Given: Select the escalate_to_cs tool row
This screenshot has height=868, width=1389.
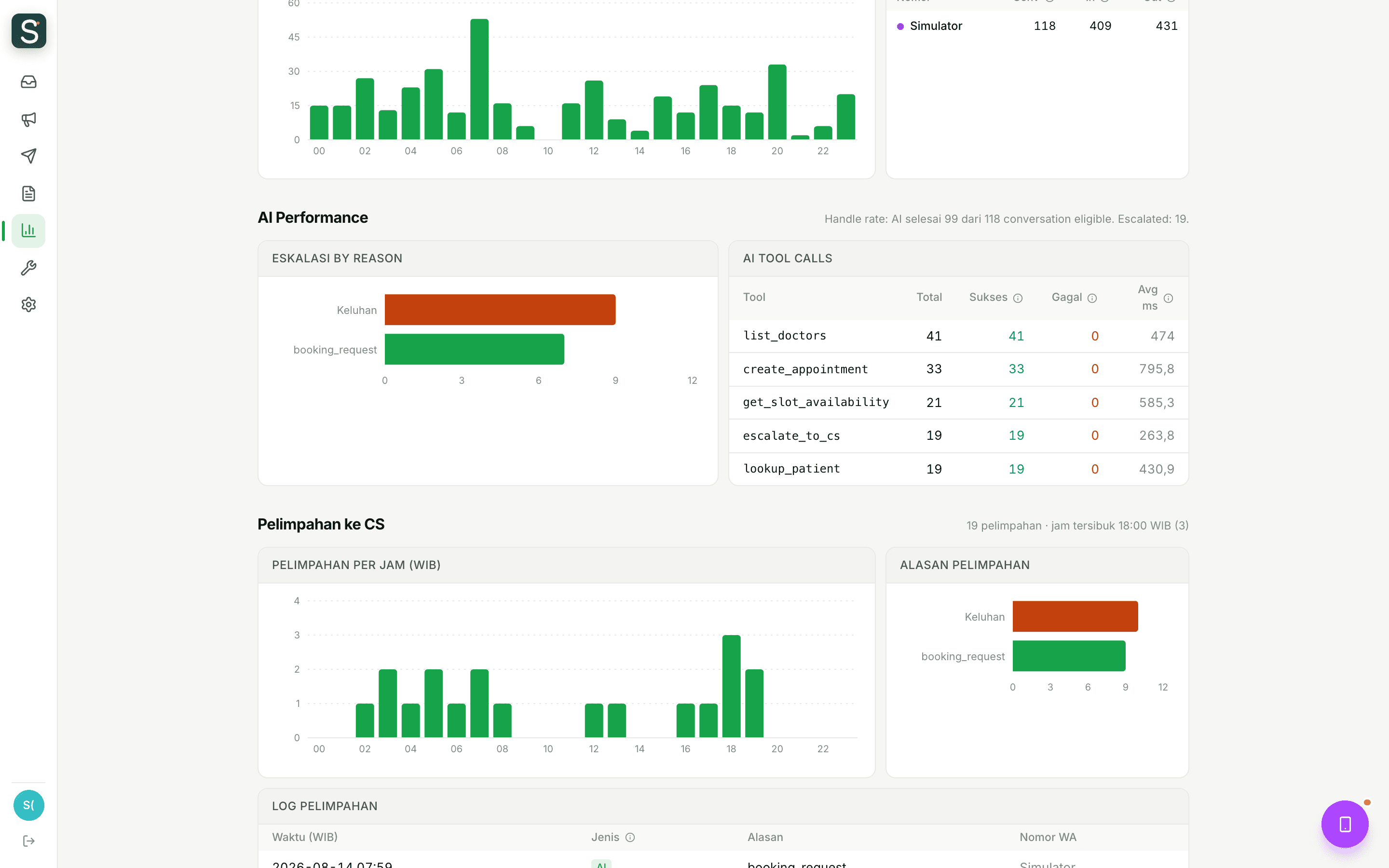Looking at the screenshot, I should [x=958, y=436].
